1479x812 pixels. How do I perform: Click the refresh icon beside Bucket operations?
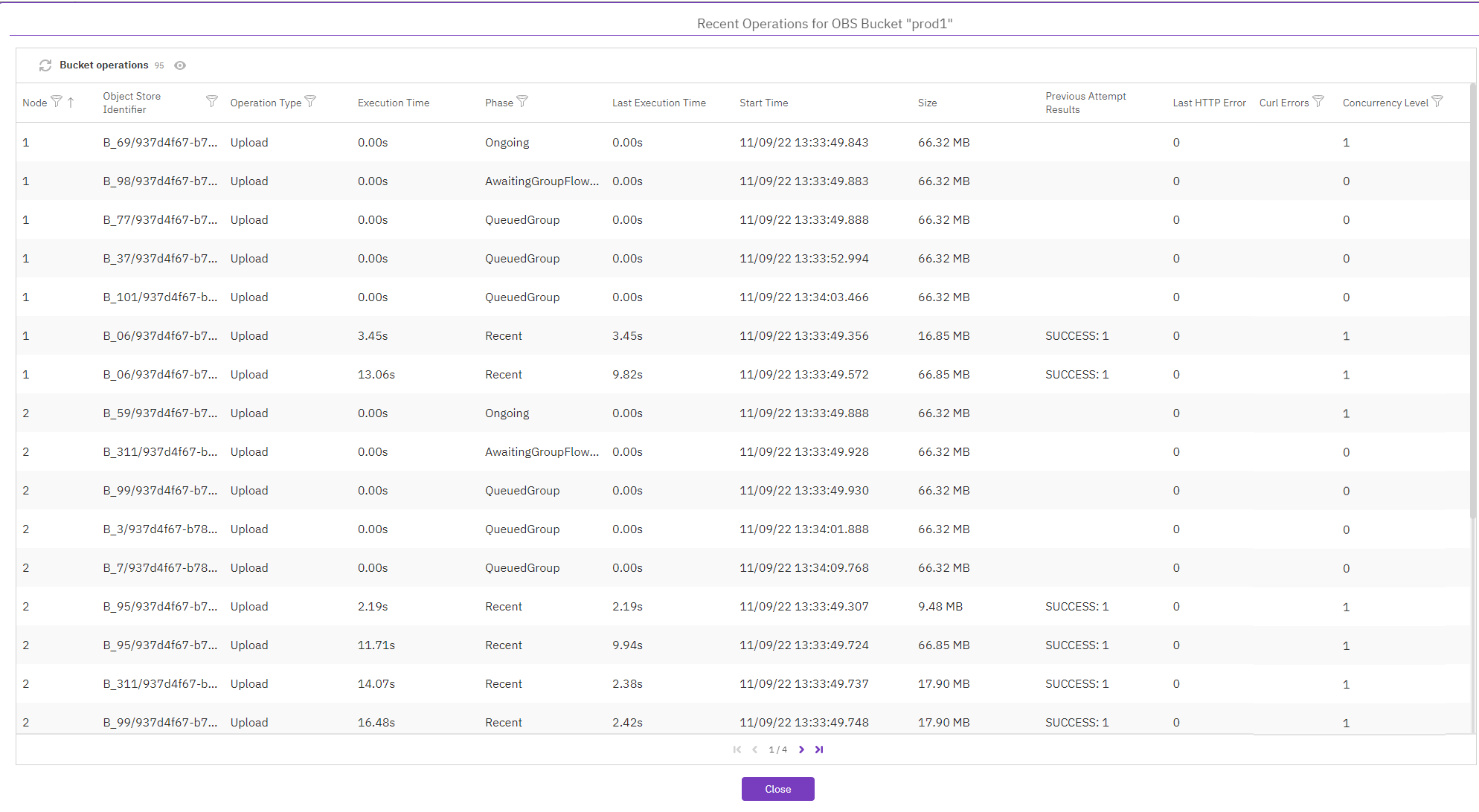45,65
